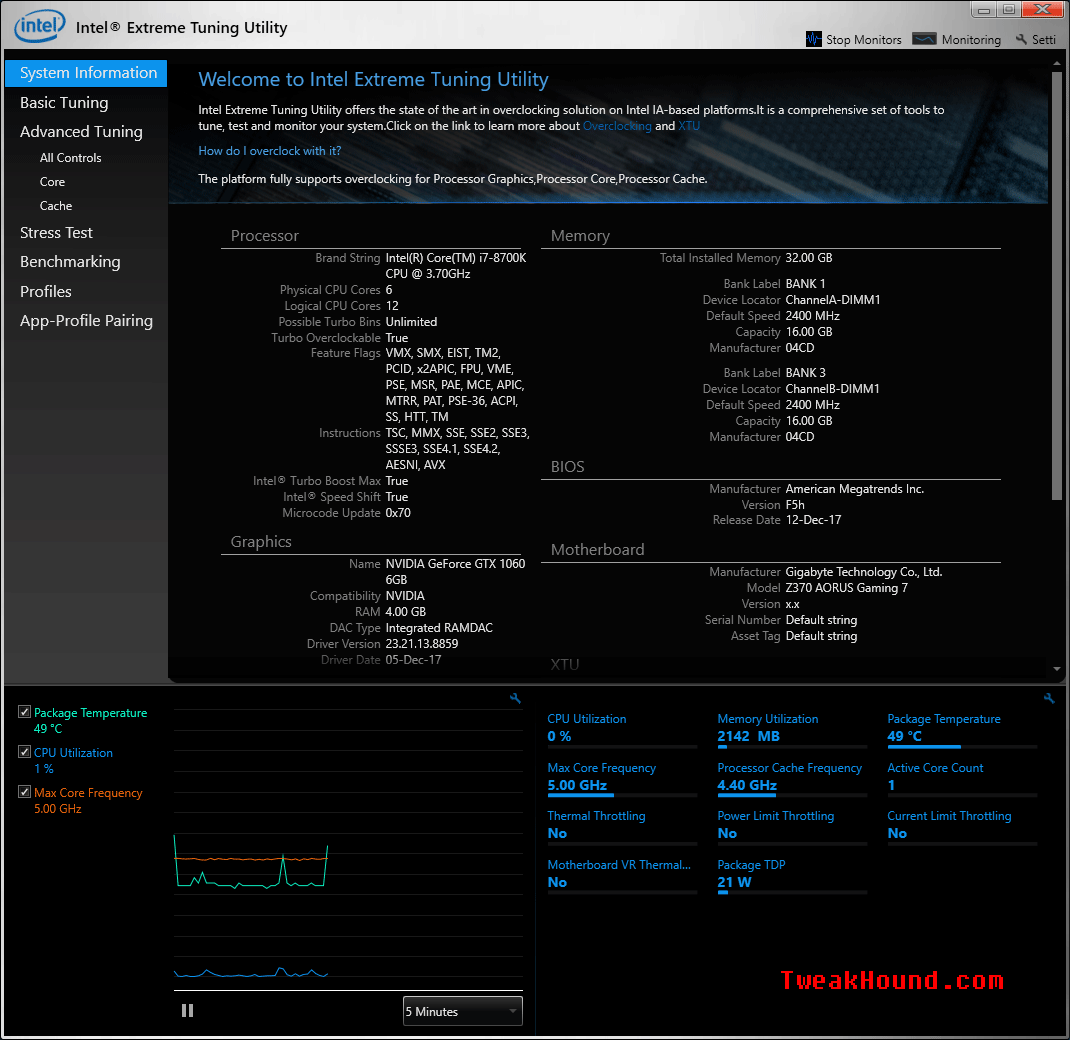Navigate to App-Profile Pairing
This screenshot has height=1040, width=1070.
(x=87, y=321)
